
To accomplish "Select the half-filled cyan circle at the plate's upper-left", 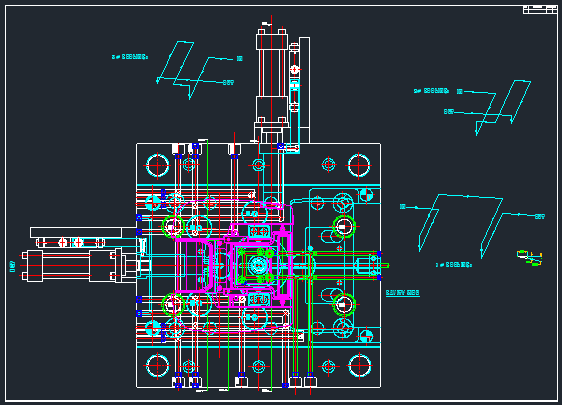I will pyautogui.click(x=153, y=203).
